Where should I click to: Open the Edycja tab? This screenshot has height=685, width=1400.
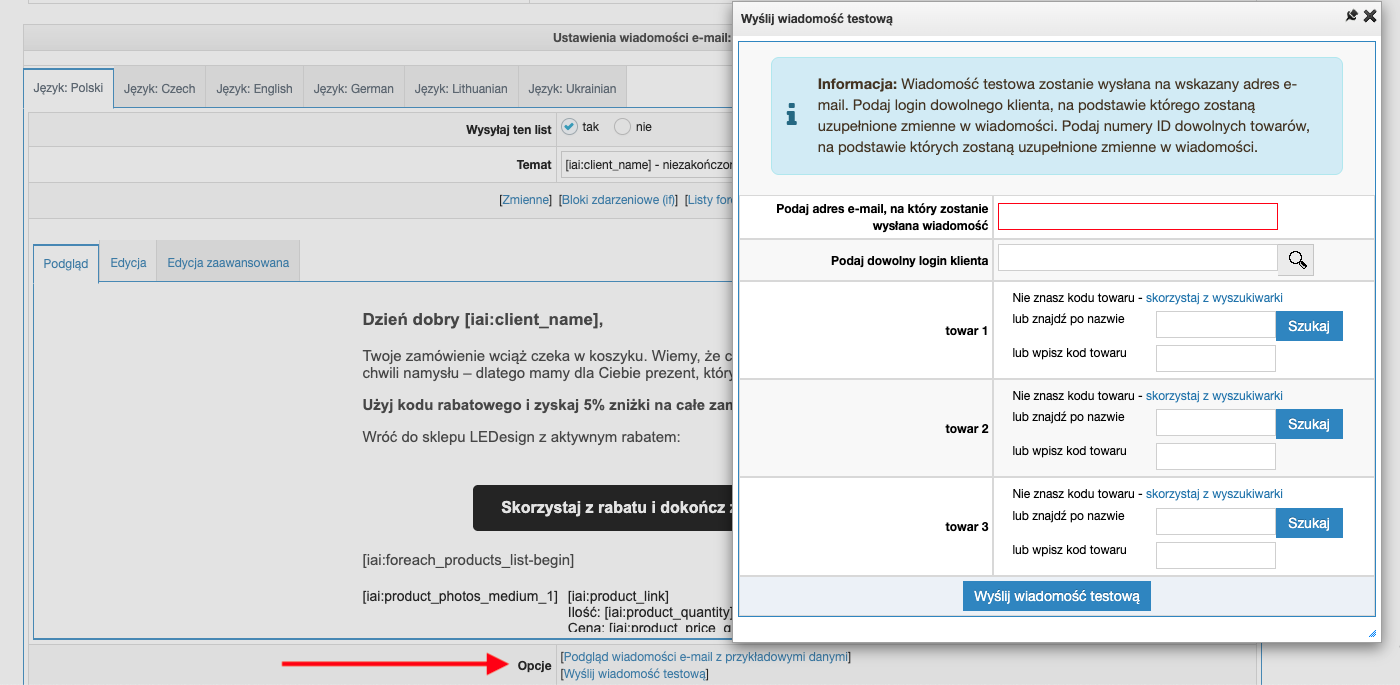(x=128, y=263)
